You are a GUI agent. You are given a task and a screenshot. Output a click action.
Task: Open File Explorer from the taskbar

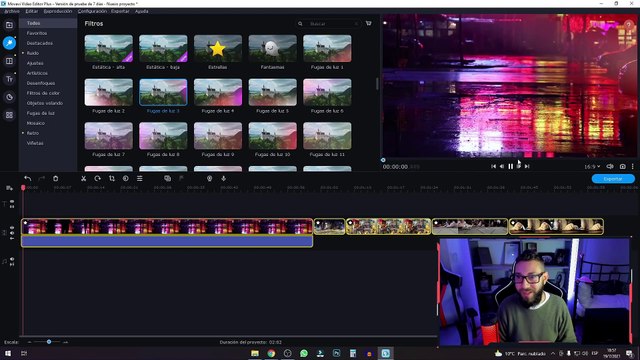255,353
